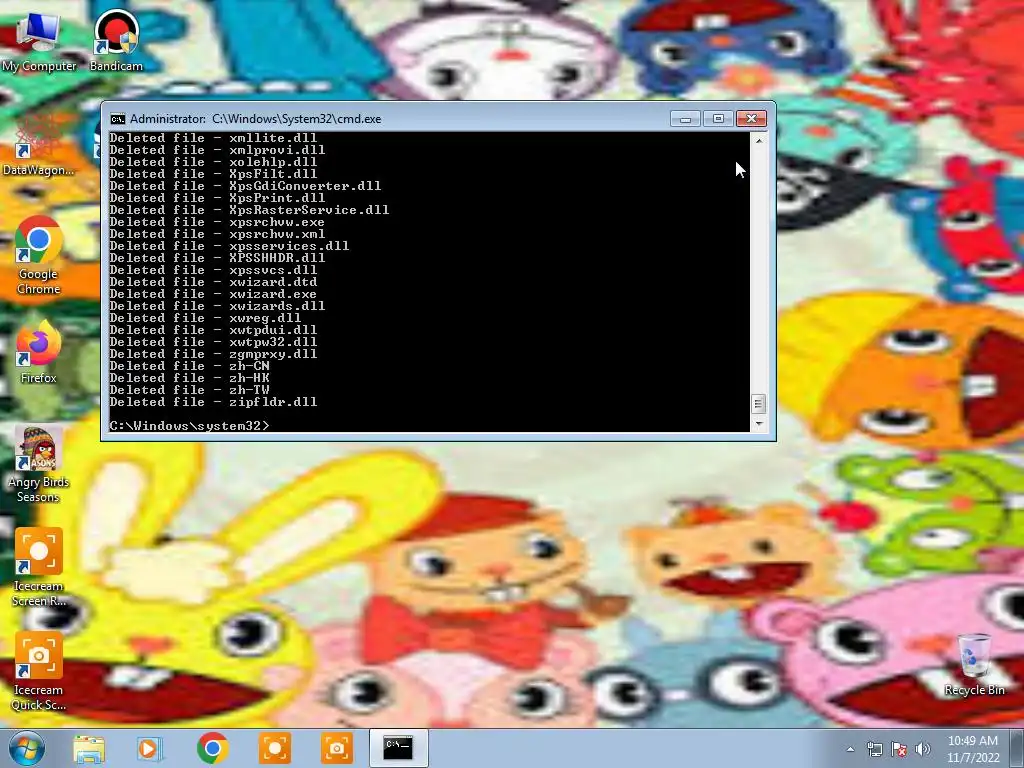The height and width of the screenshot is (768, 1024).
Task: Click the line 'Deleted file - zh-TW'
Action: tap(189, 390)
